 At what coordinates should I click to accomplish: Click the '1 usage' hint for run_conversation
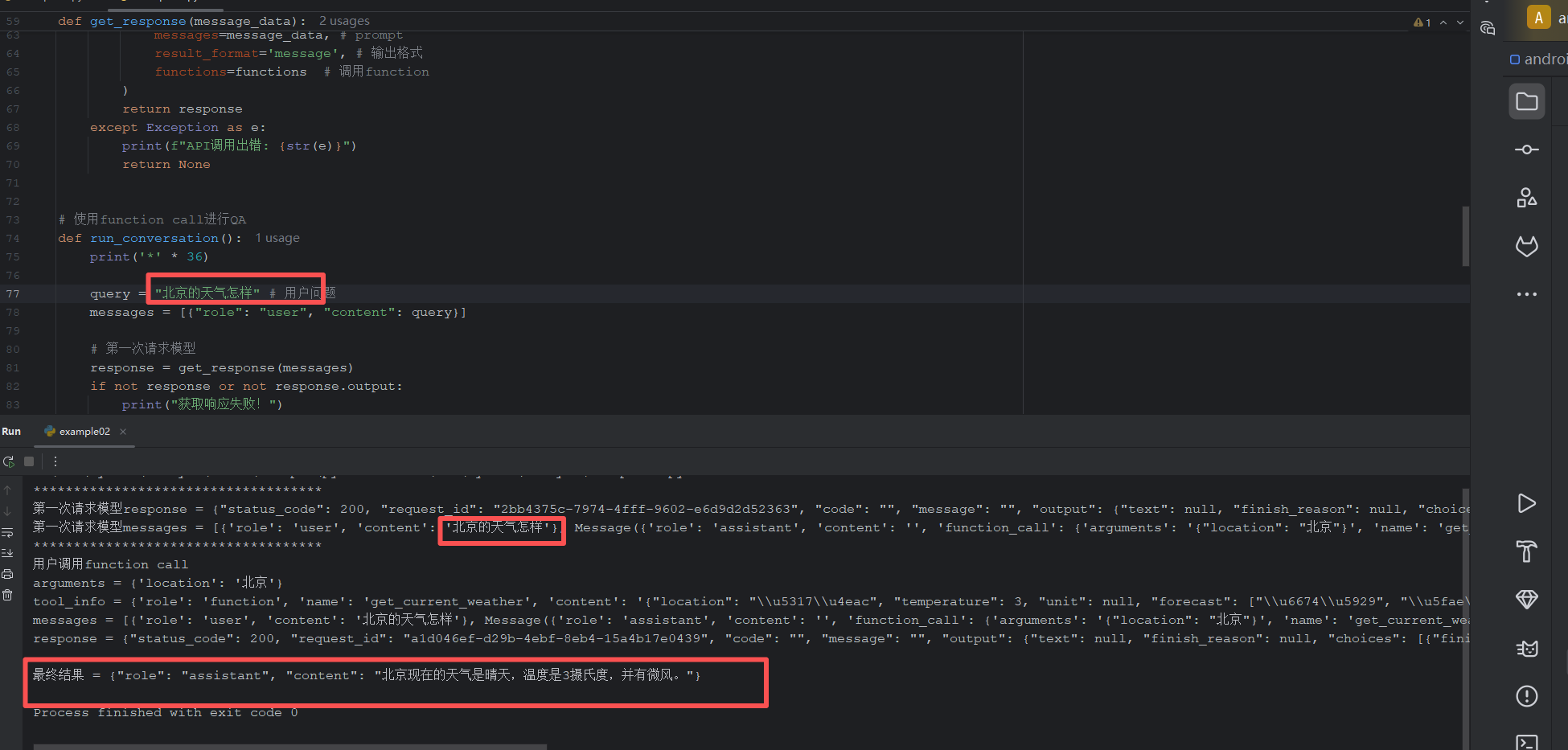[x=277, y=238]
